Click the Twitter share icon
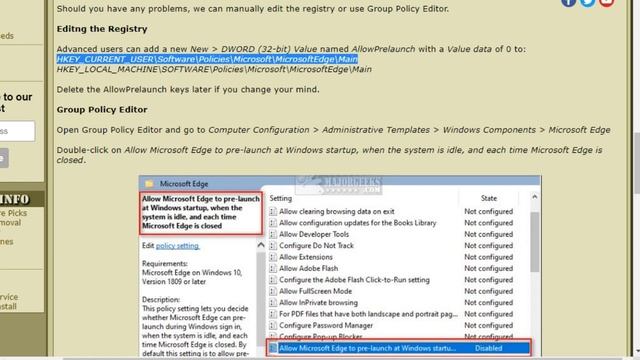This screenshot has height=360, width=640. [x=587, y=2]
